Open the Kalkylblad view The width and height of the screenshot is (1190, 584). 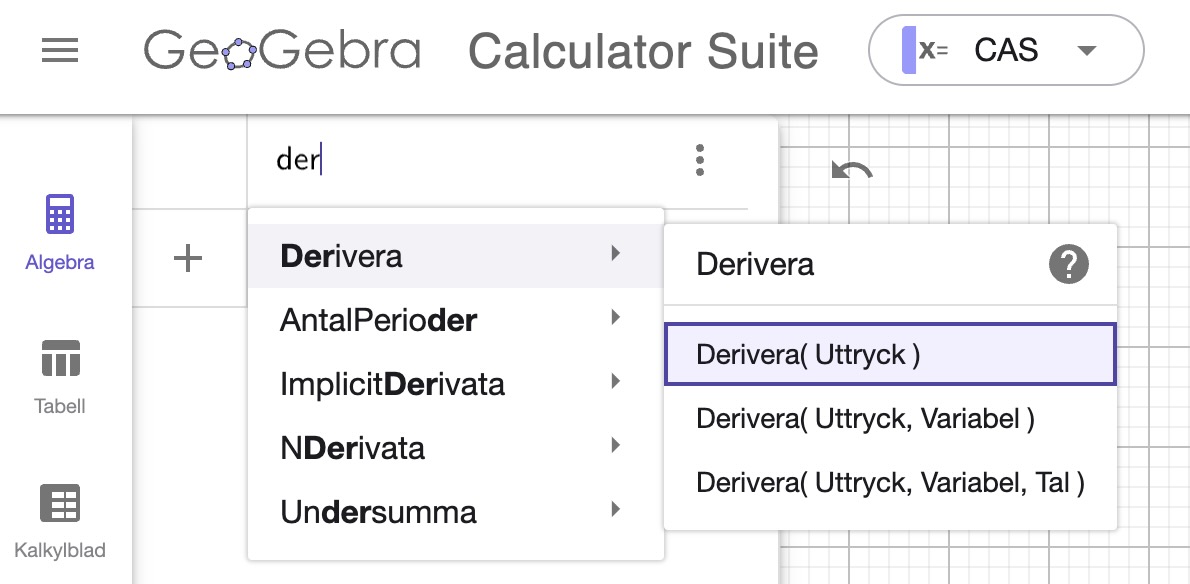60,520
